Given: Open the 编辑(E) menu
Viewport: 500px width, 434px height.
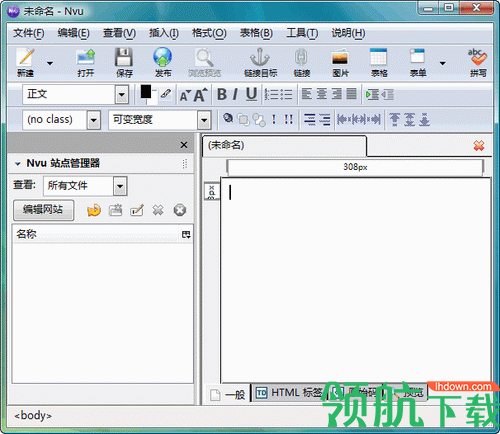Looking at the screenshot, I should (x=73, y=33).
